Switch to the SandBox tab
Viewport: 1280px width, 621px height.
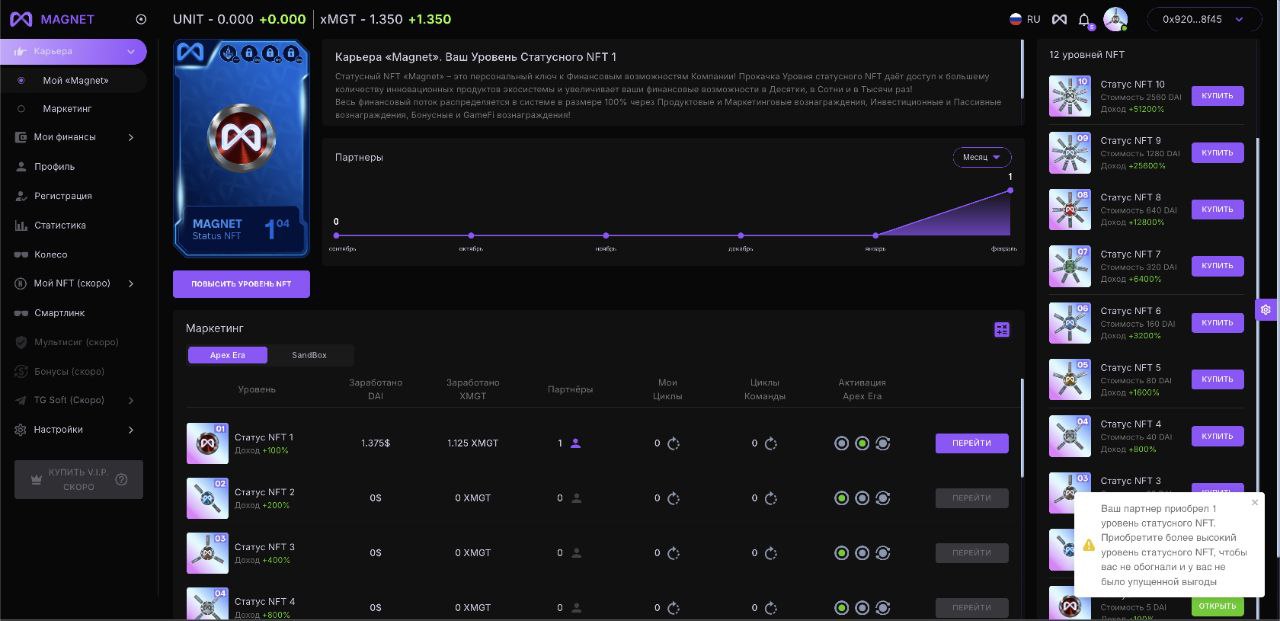tap(309, 355)
